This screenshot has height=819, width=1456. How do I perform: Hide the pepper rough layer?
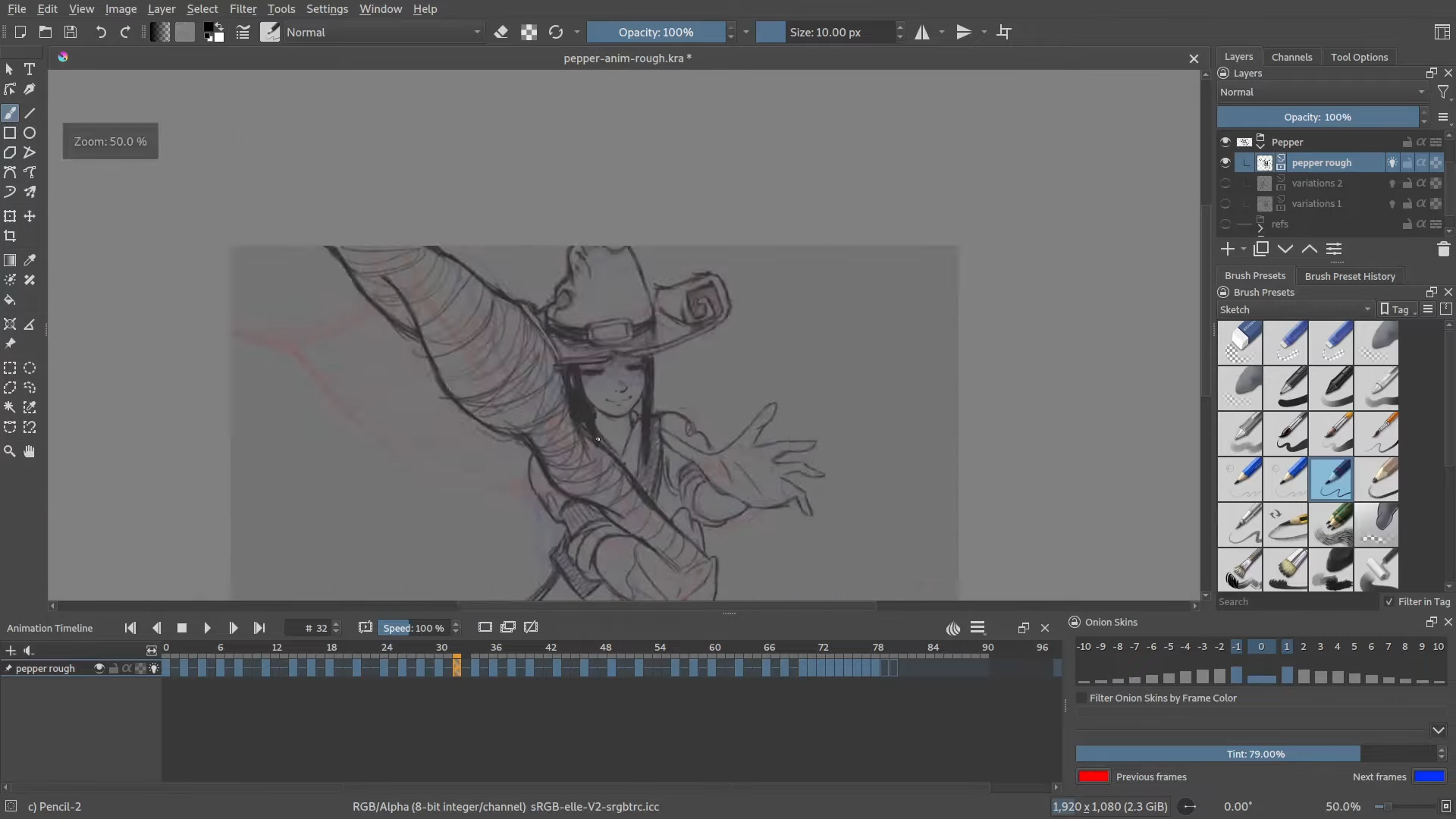(1225, 162)
